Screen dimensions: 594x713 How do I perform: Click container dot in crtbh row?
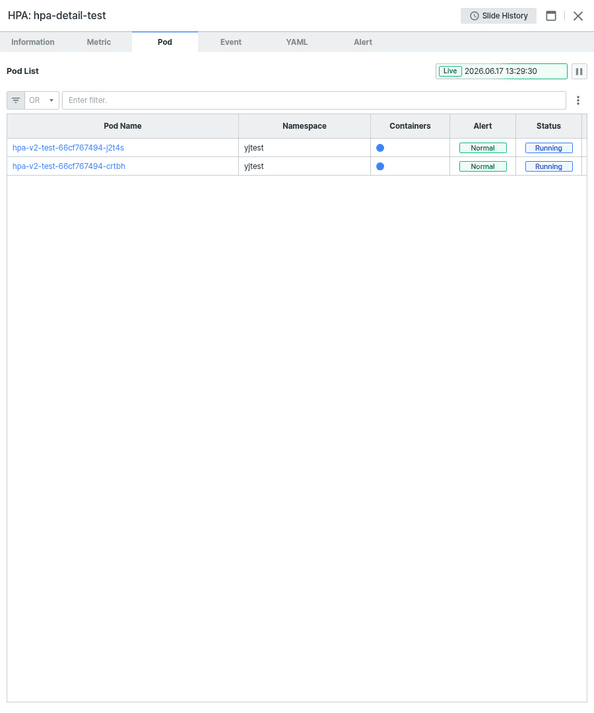point(380,166)
